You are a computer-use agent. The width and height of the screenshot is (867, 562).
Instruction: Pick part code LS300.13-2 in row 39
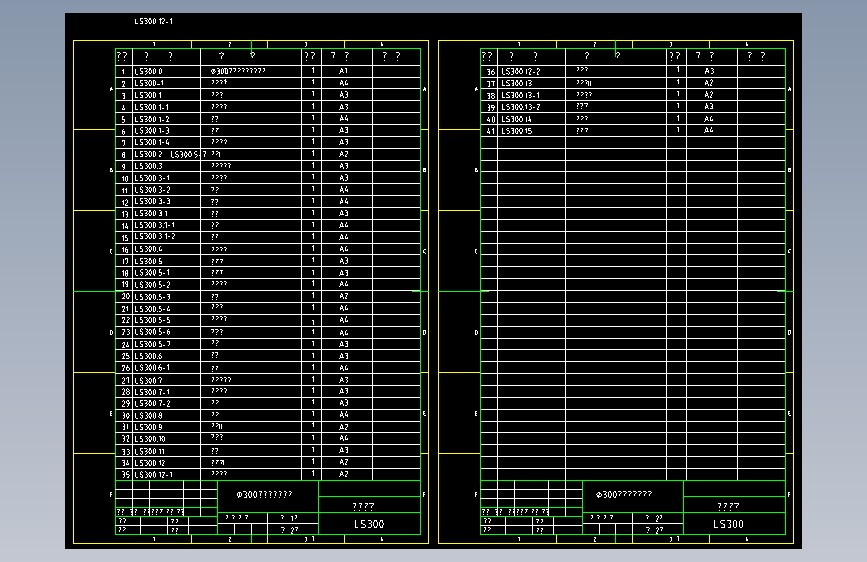pyautogui.click(x=521, y=107)
